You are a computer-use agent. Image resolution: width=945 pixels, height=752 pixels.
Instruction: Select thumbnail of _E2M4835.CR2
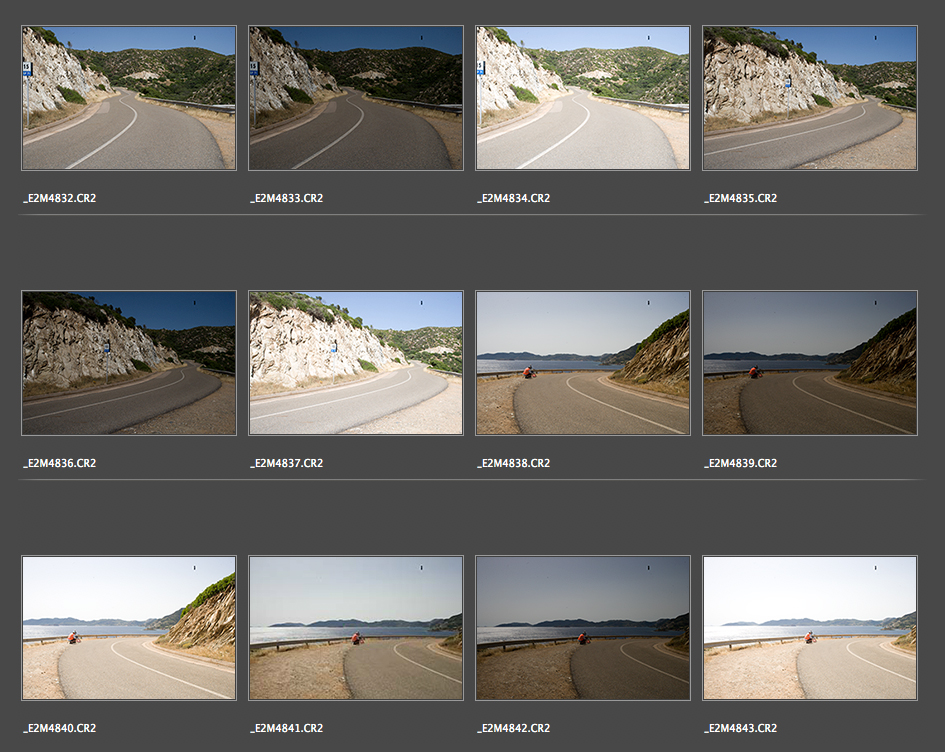810,98
